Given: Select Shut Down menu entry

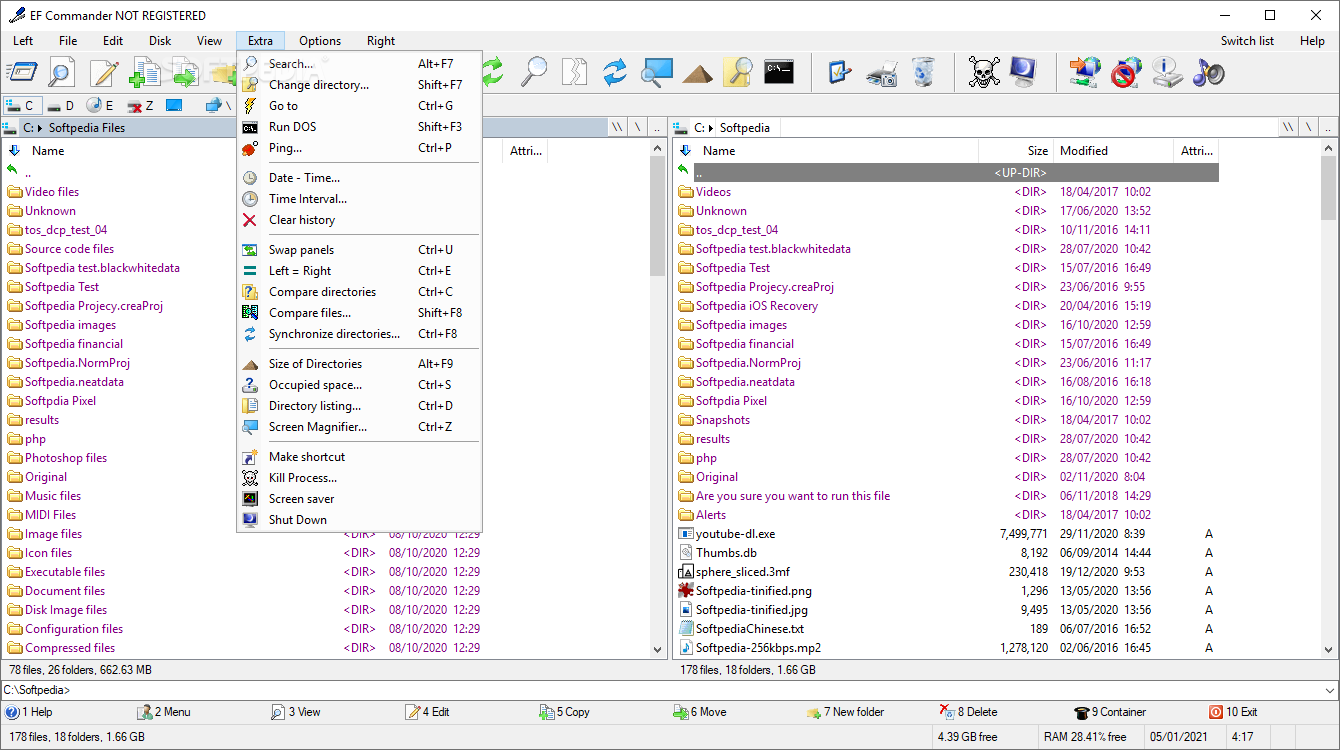Looking at the screenshot, I should click(360, 520).
